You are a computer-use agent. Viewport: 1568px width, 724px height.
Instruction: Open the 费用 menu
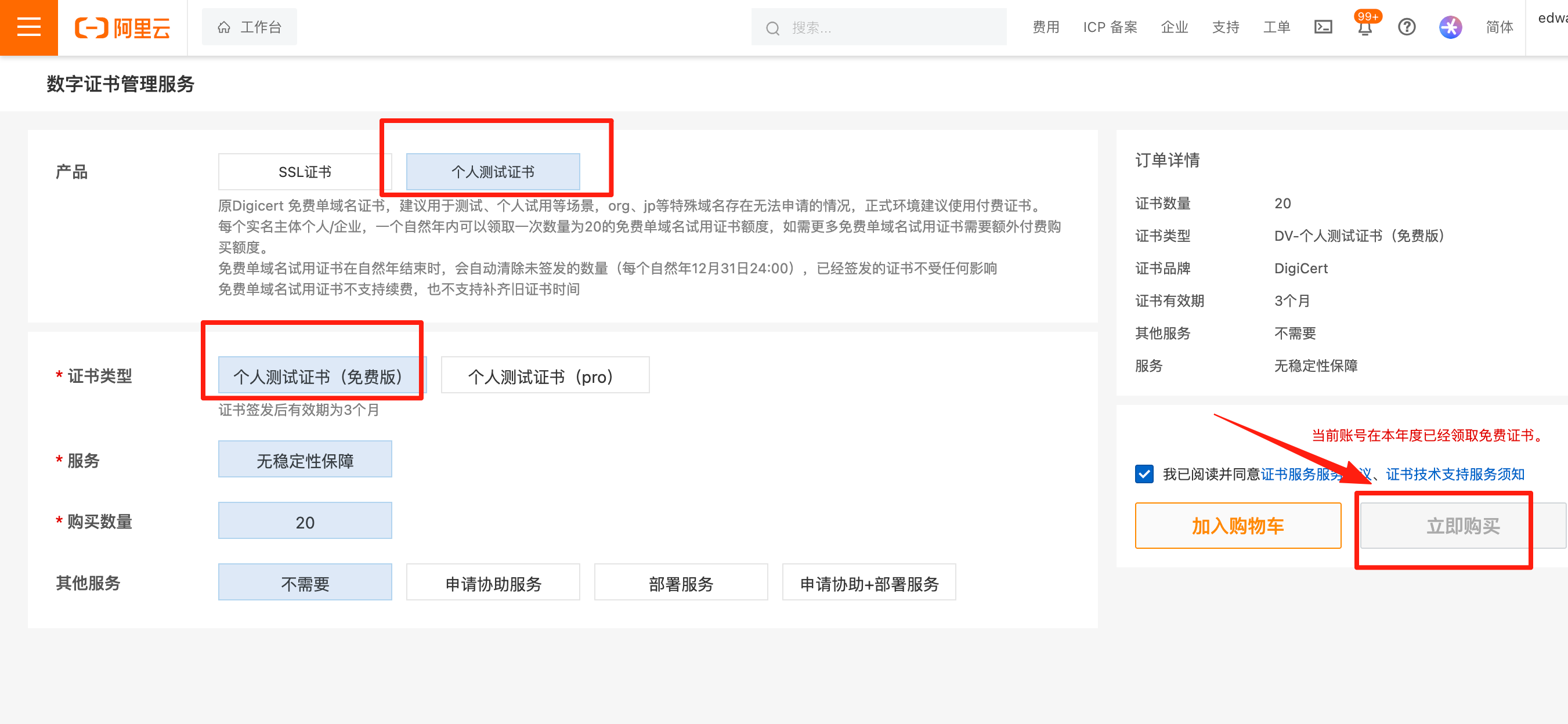point(1045,27)
